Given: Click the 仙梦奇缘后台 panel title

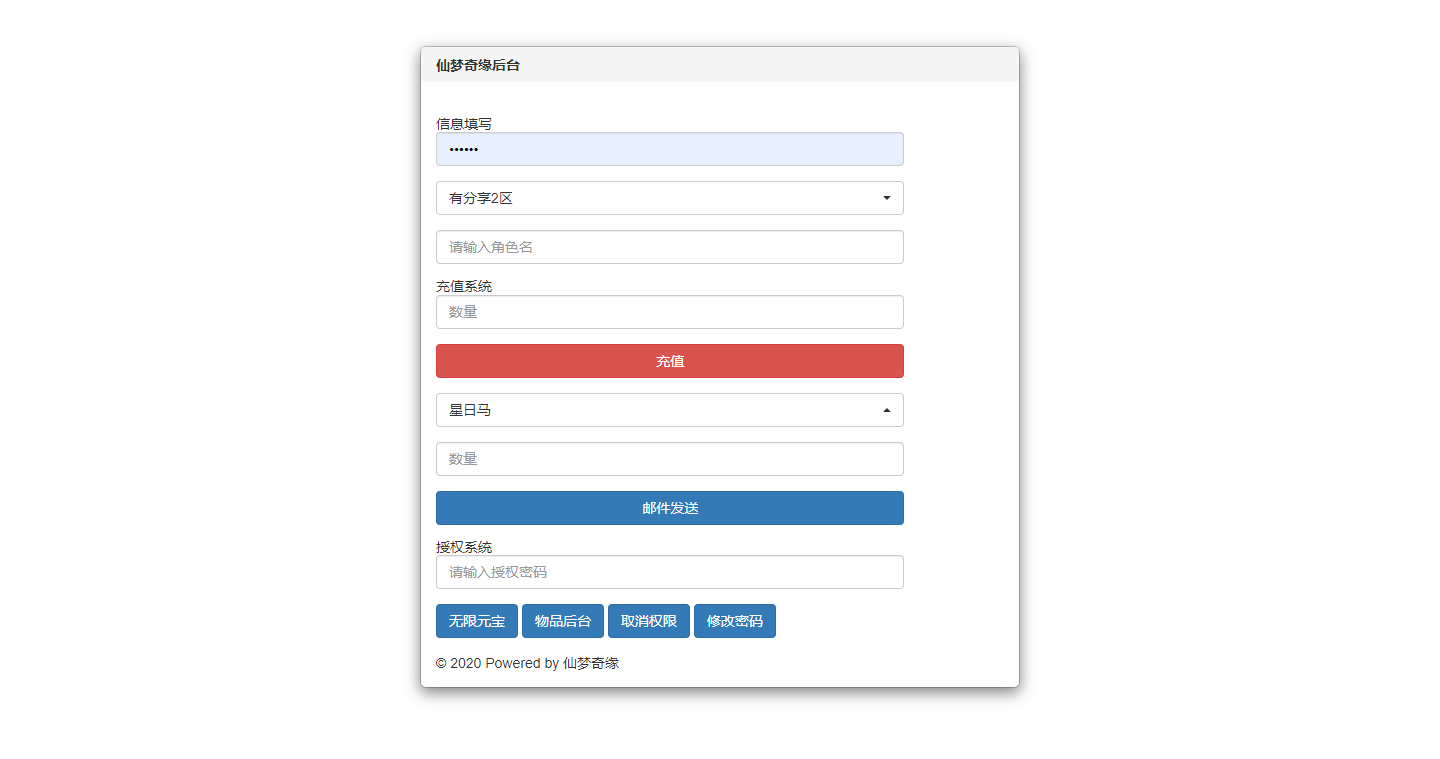Looking at the screenshot, I should [x=478, y=65].
